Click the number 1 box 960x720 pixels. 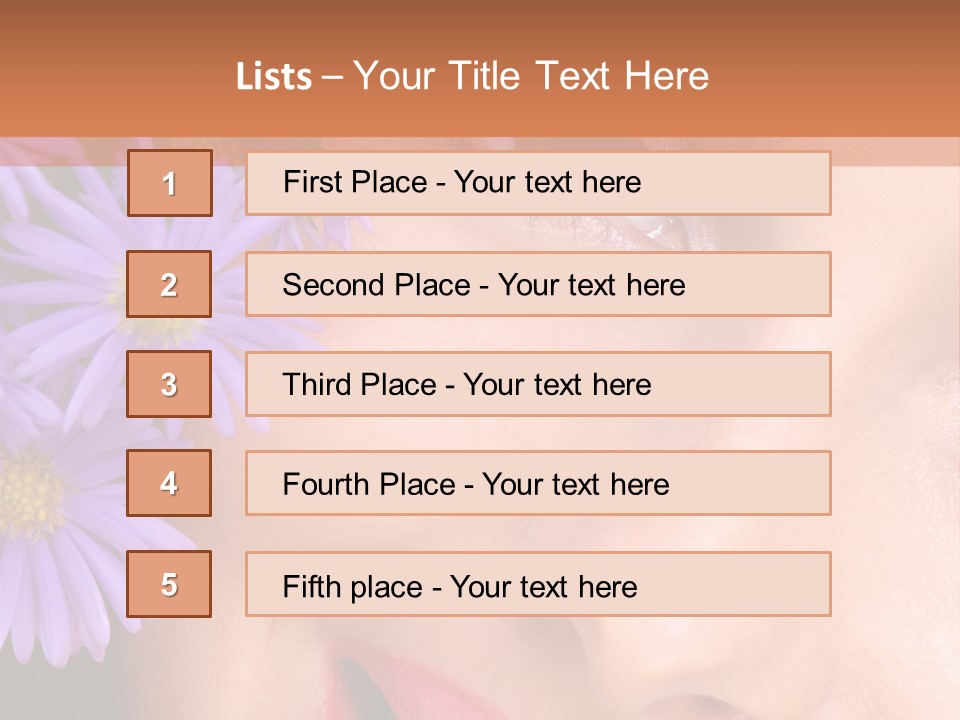[170, 183]
